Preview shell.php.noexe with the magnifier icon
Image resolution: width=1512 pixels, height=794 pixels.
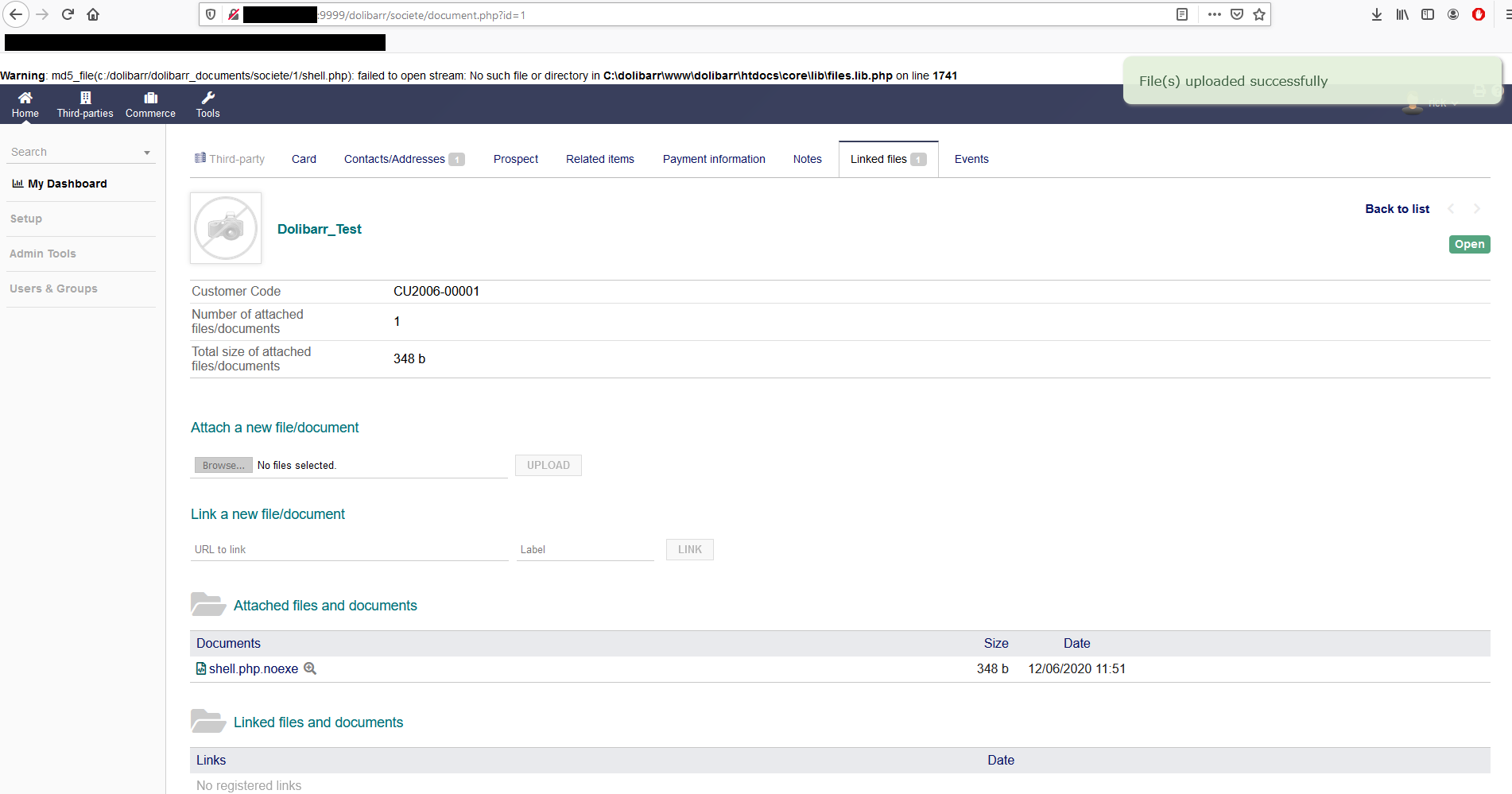310,668
